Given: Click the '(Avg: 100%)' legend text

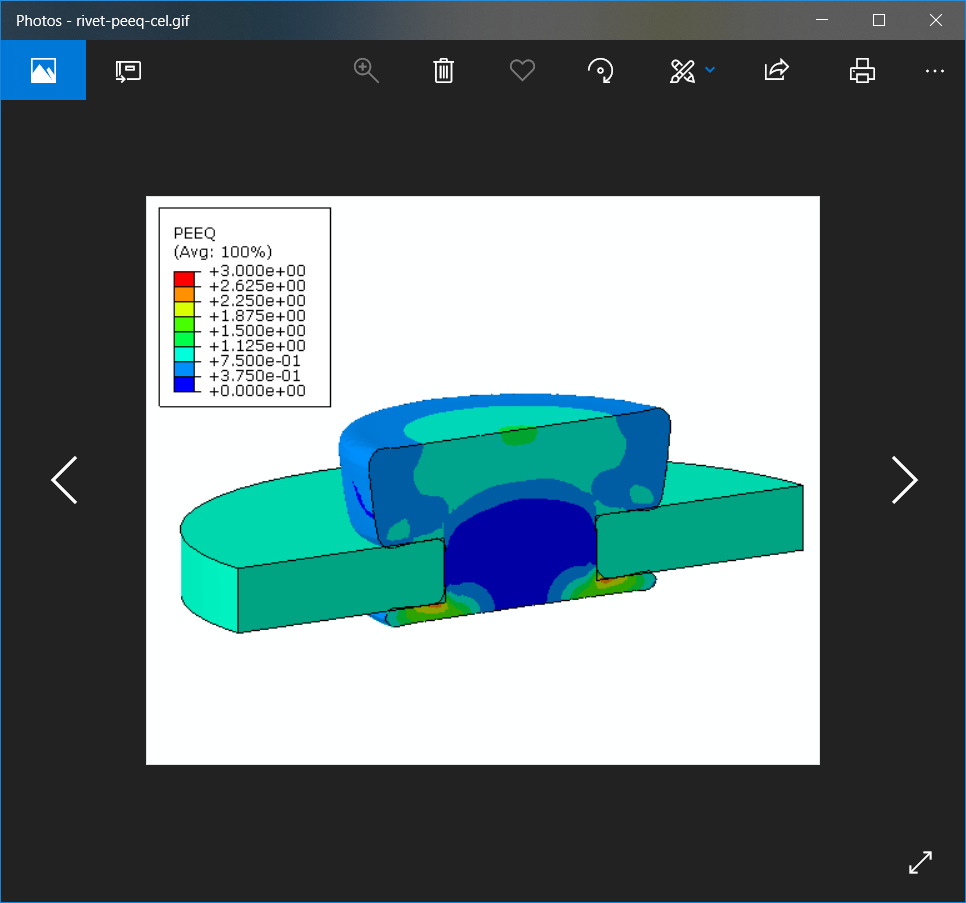Looking at the screenshot, I should (x=223, y=252).
